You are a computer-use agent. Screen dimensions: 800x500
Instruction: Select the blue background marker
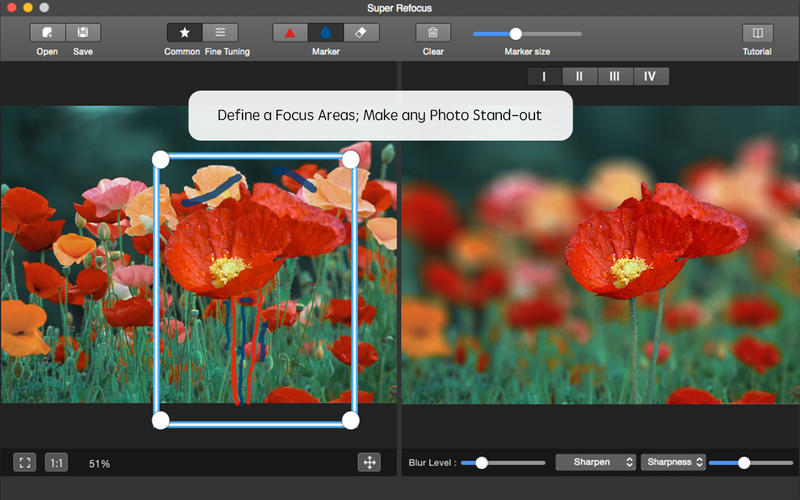tap(325, 33)
